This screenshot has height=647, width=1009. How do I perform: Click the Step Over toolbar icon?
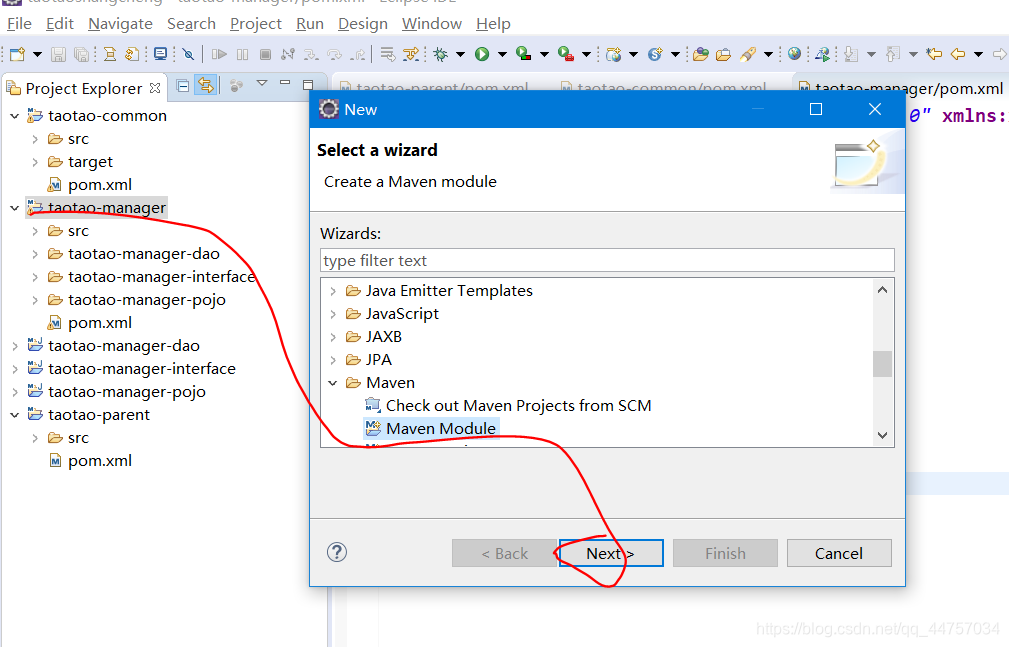(x=335, y=54)
